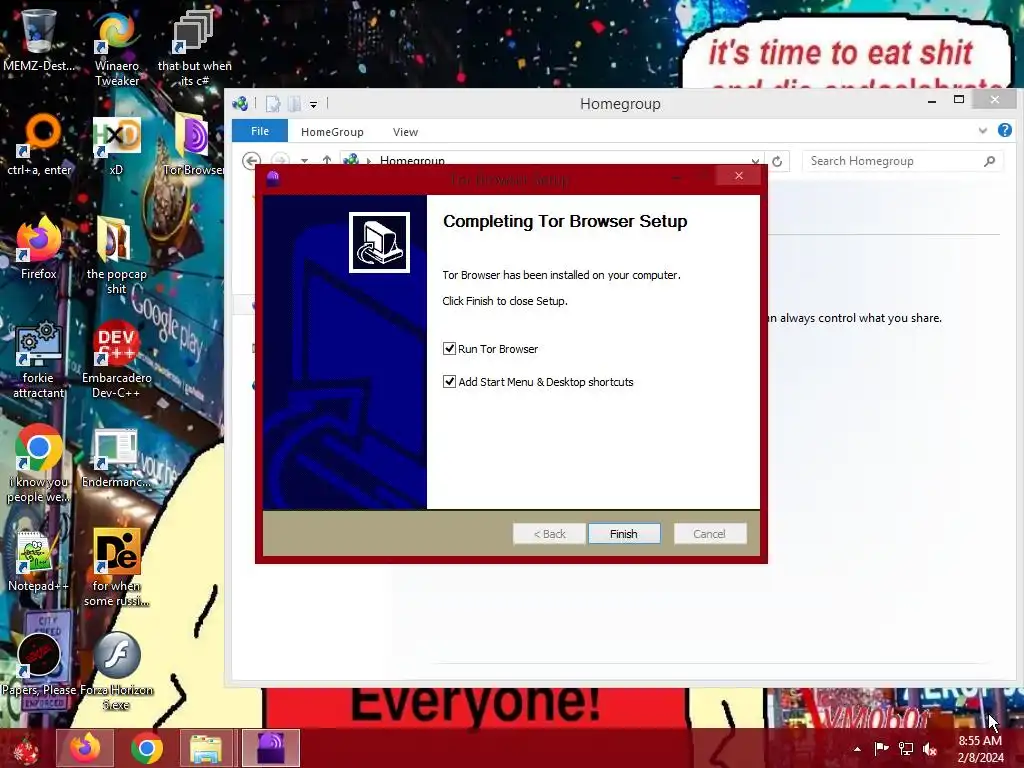Click New Folder icon in quick access toolbar
The image size is (1024, 768).
(295, 104)
